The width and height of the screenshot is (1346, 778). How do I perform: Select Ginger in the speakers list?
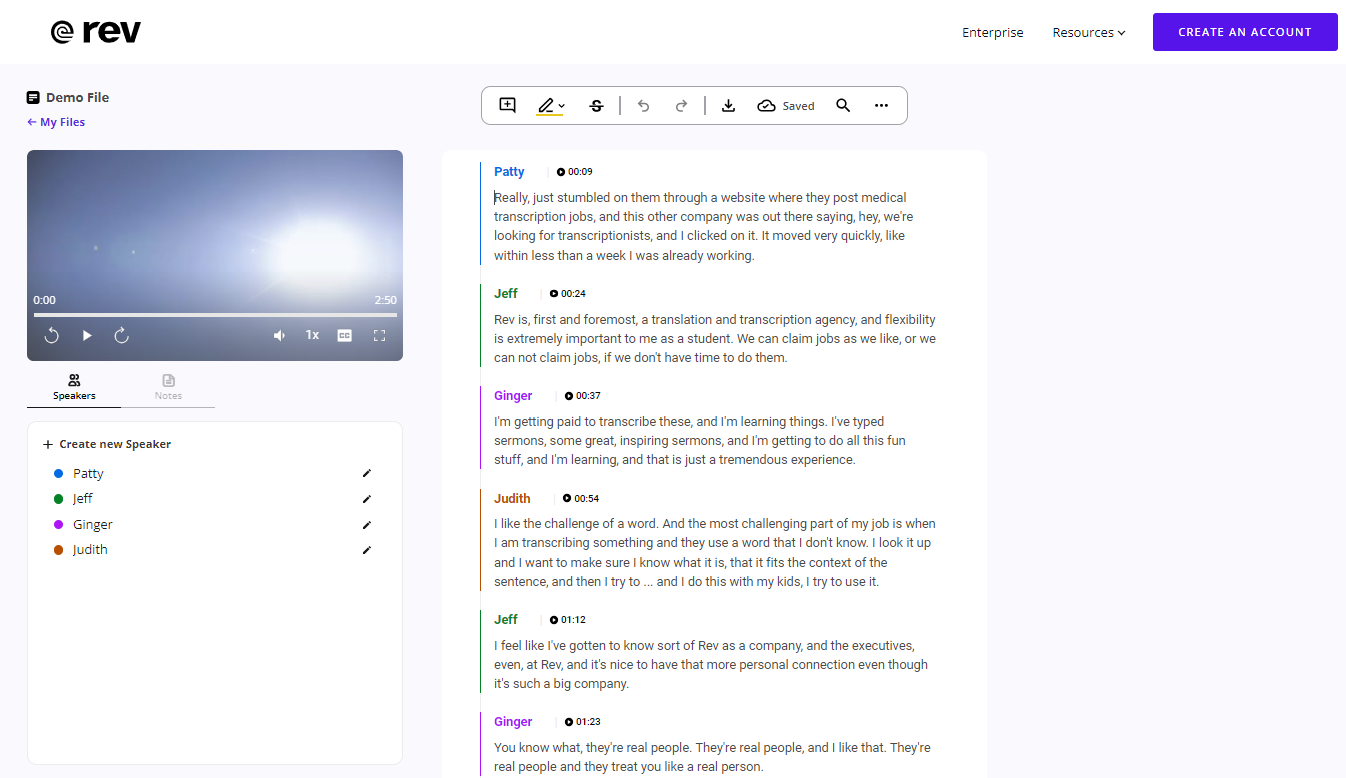point(93,525)
